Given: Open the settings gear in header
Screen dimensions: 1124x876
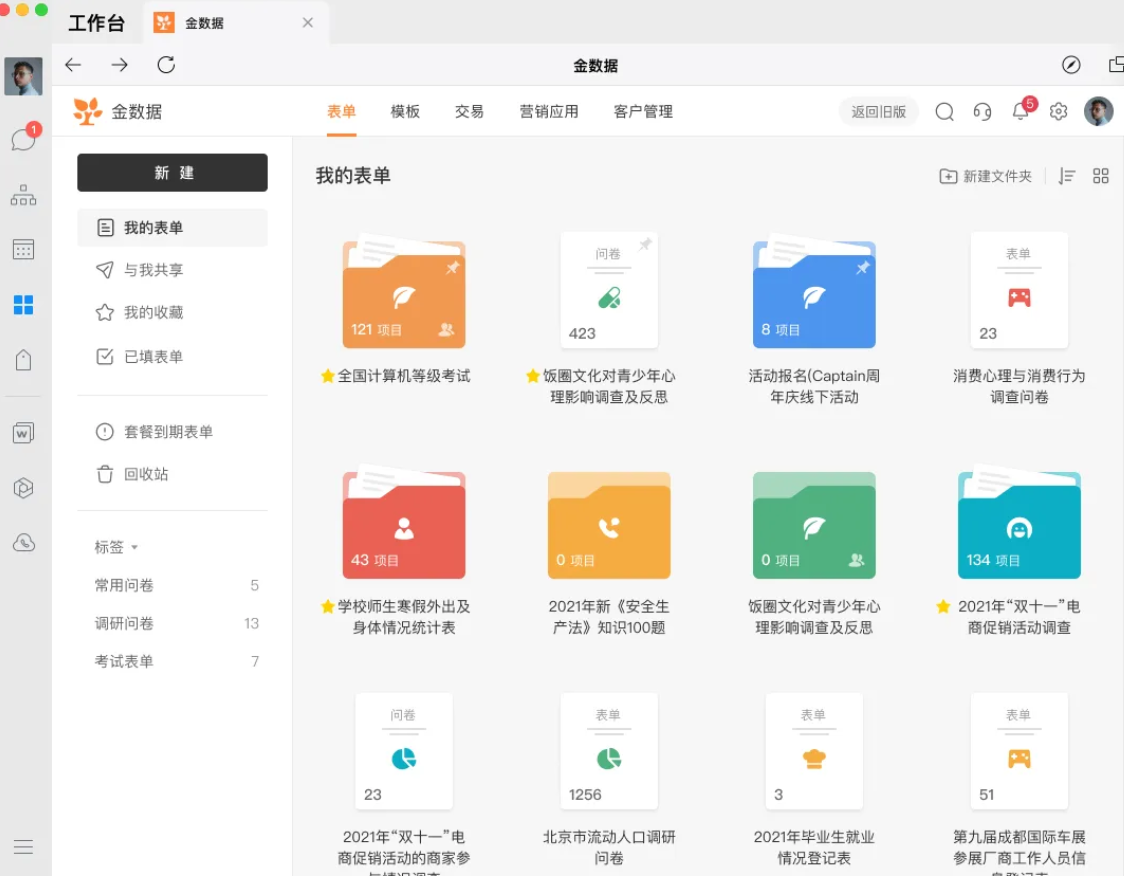Looking at the screenshot, I should click(1058, 112).
